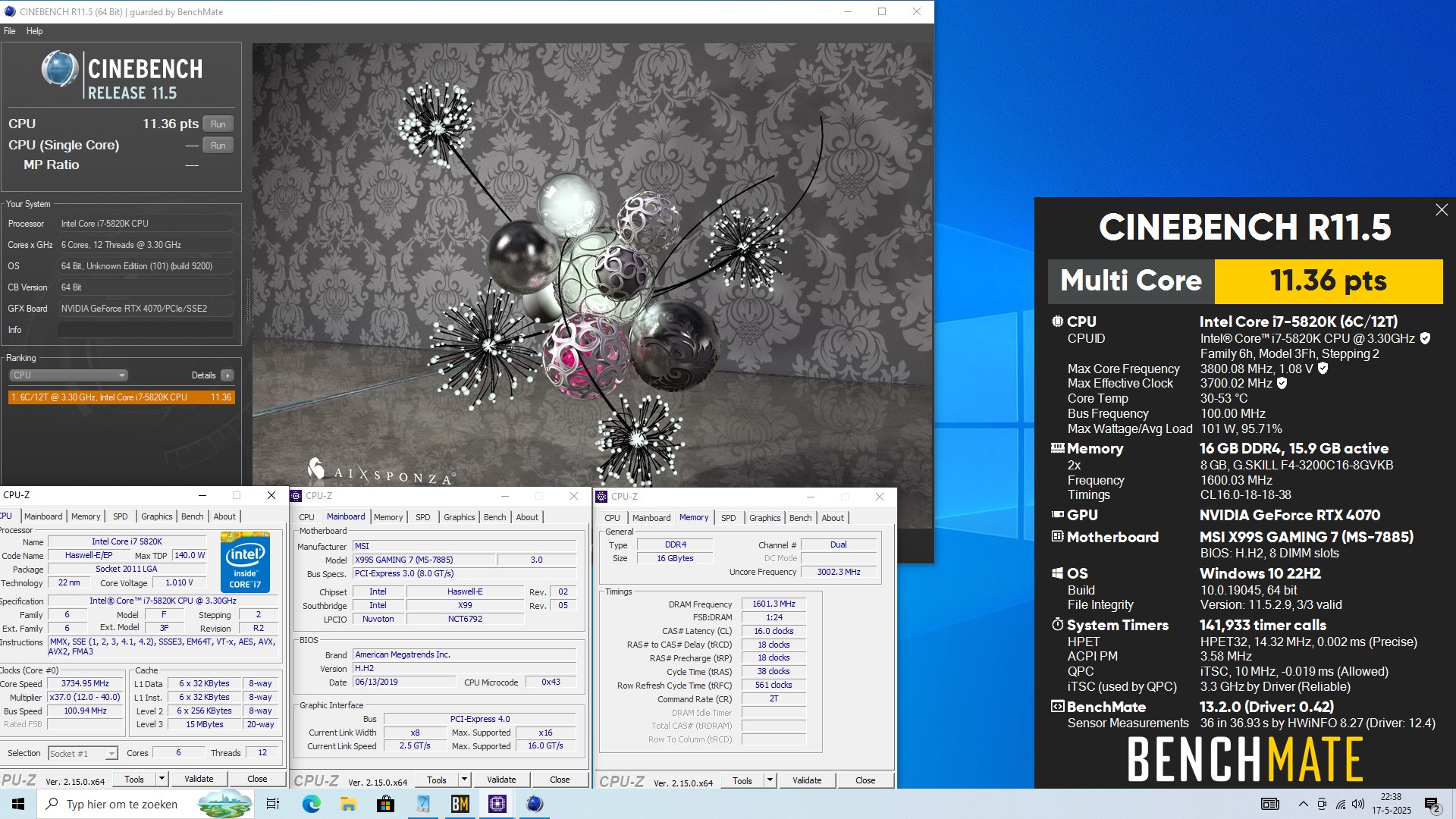Image resolution: width=1456 pixels, height=819 pixels.
Task: Open the Ranking CPU dropdown
Action: pyautogui.click(x=68, y=375)
